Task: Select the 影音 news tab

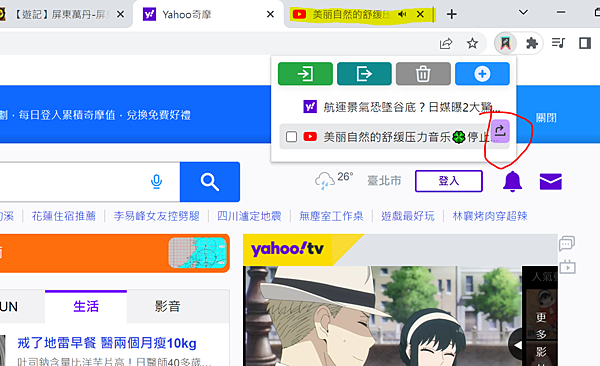Action: click(167, 306)
